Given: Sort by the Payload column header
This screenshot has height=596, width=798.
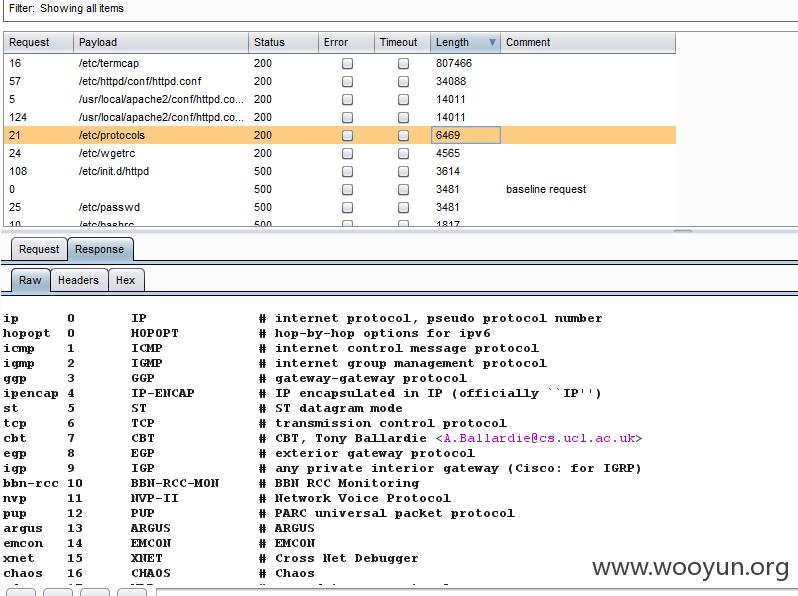Looking at the screenshot, I should 161,42.
